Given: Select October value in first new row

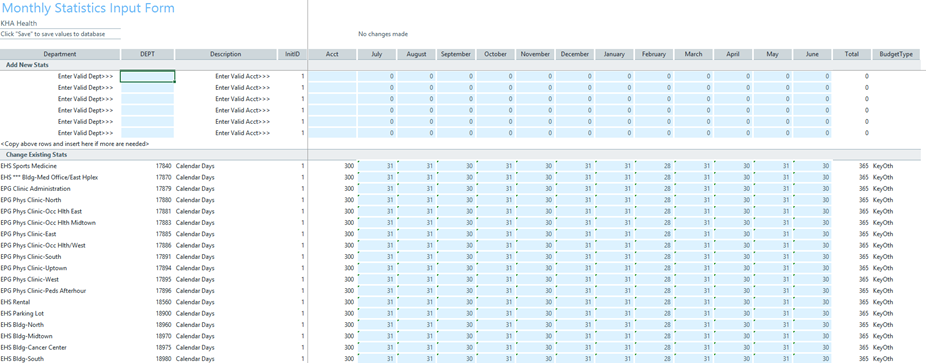Looking at the screenshot, I should tap(495, 76).
